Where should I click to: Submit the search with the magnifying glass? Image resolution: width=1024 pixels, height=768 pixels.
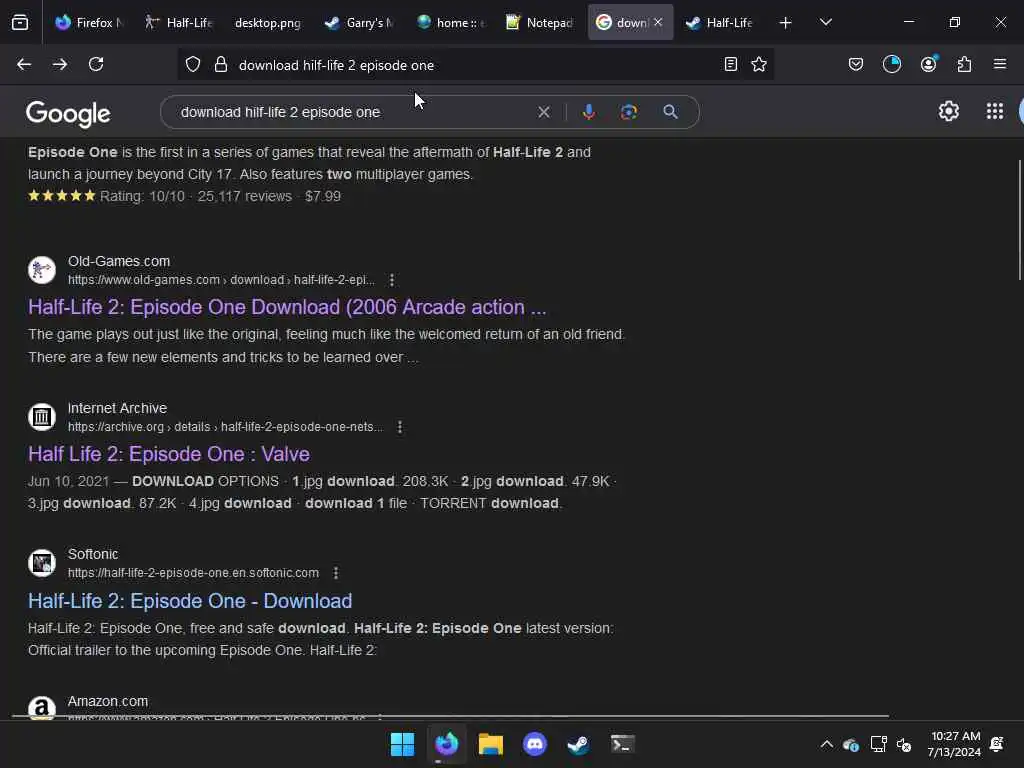[x=670, y=112]
